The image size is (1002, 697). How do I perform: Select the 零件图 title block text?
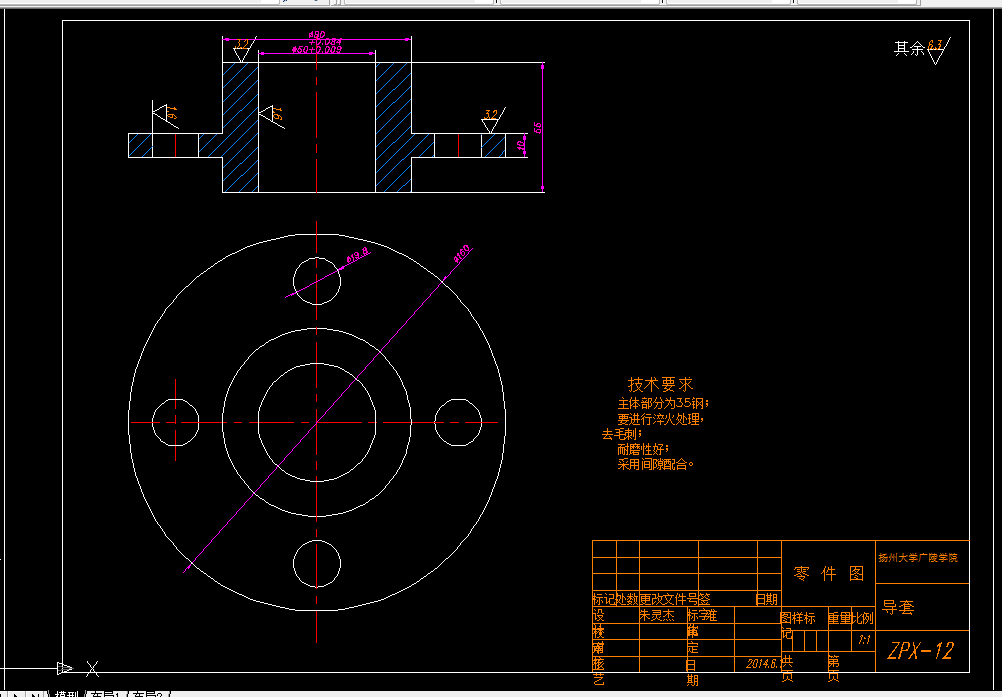point(829,574)
